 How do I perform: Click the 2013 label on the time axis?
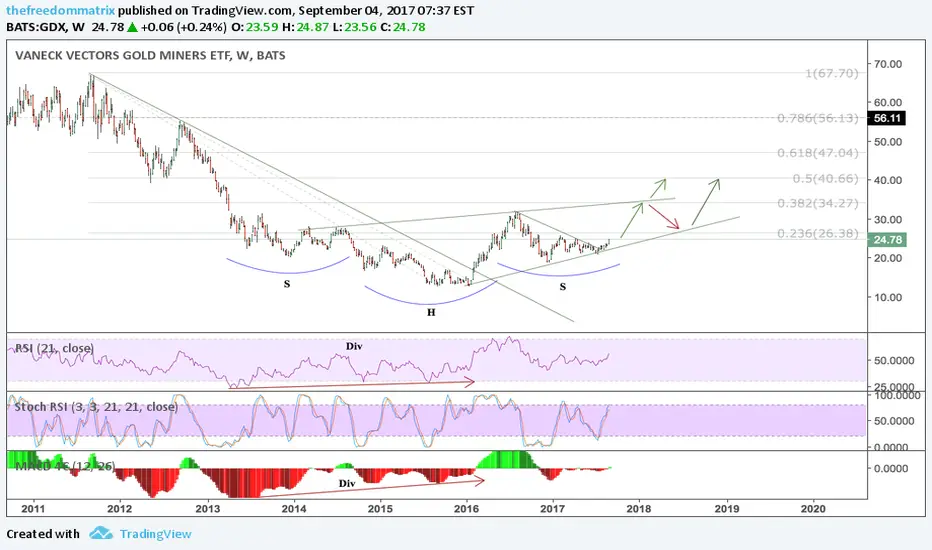click(x=207, y=508)
